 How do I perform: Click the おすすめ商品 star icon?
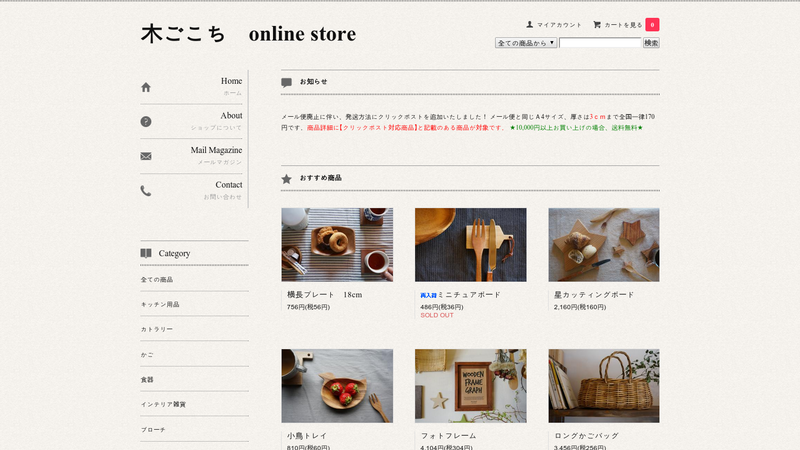click(x=286, y=179)
